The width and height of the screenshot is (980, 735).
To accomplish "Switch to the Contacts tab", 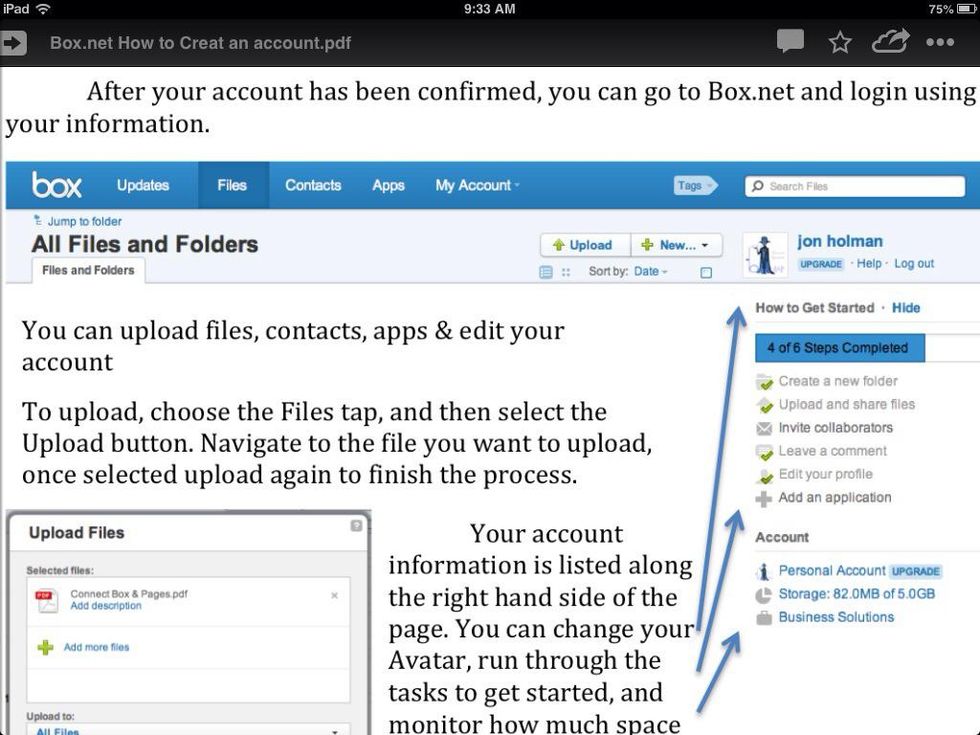I will click(x=313, y=185).
